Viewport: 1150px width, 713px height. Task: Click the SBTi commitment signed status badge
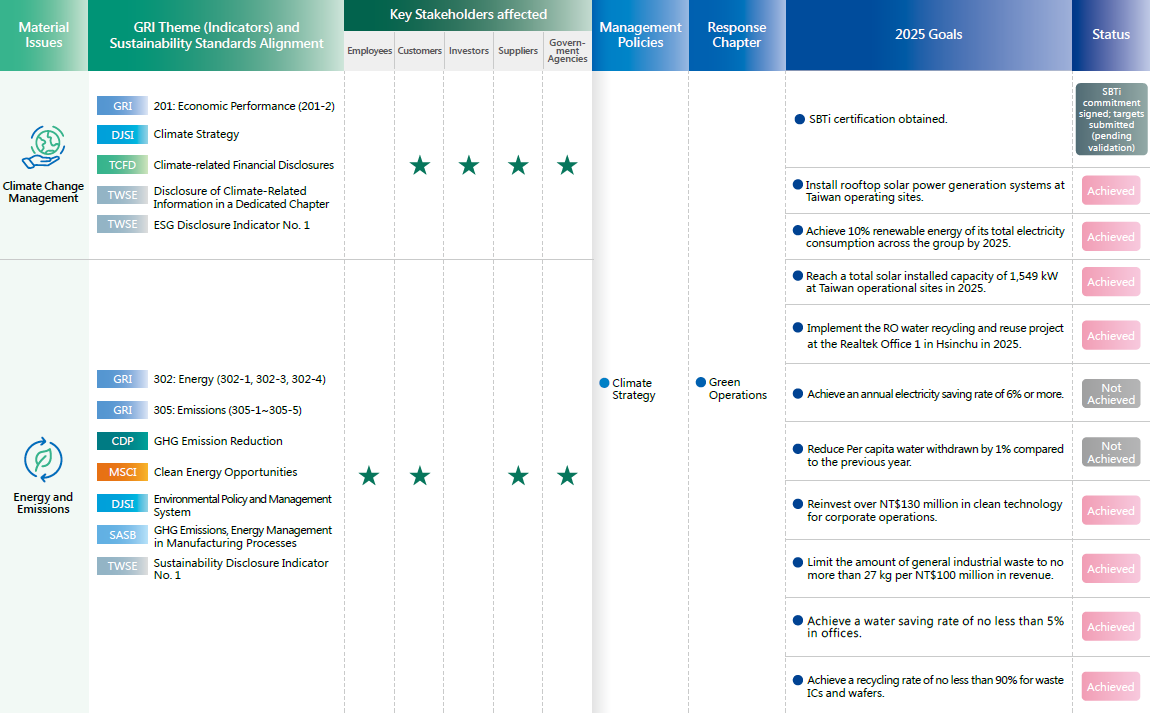click(x=1111, y=119)
